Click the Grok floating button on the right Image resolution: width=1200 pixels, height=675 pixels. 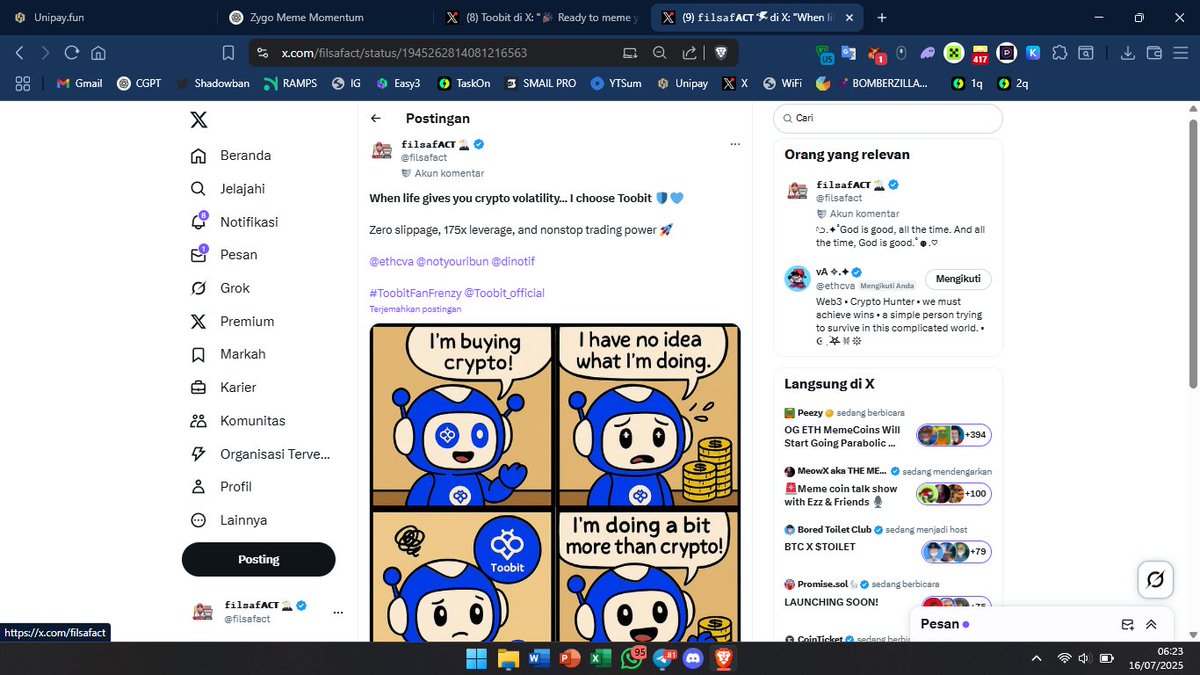(x=1154, y=579)
